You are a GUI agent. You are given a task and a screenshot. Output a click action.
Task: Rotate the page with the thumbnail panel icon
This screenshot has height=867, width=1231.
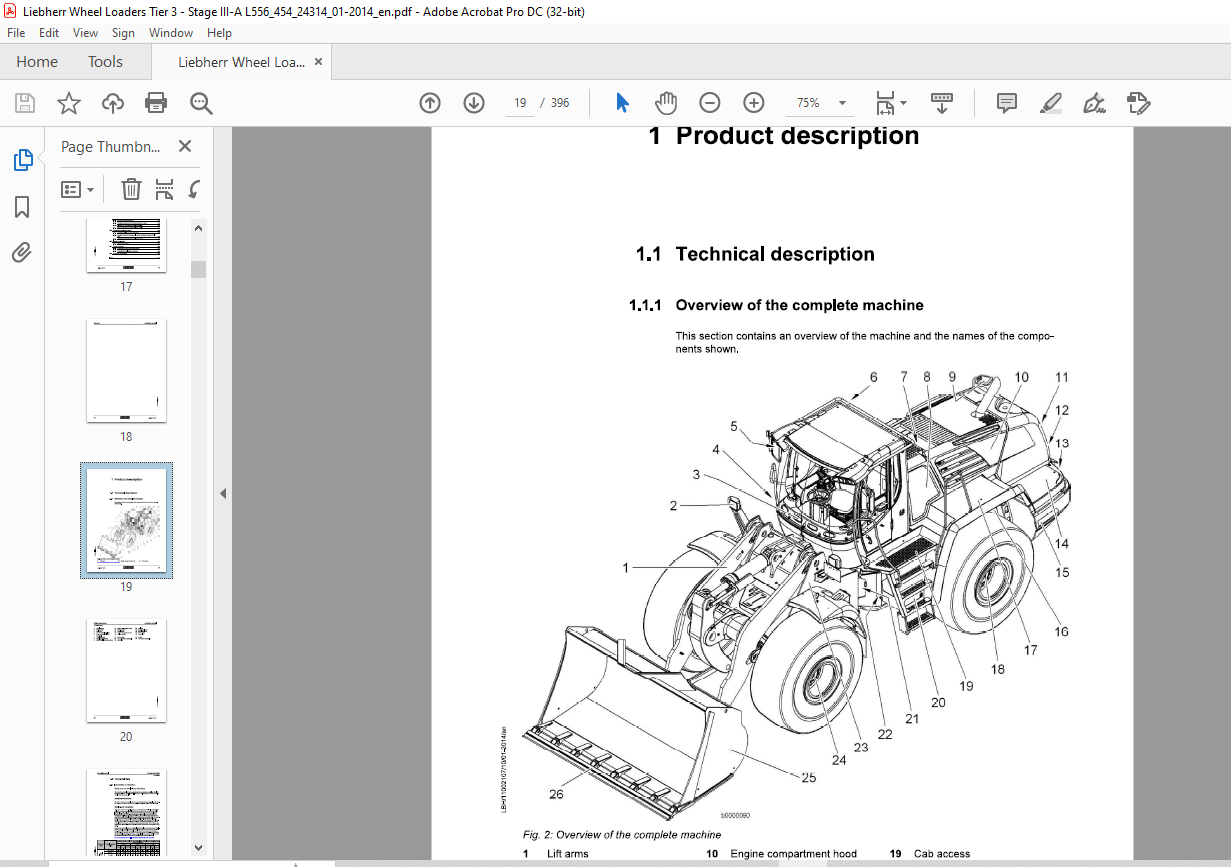[194, 189]
